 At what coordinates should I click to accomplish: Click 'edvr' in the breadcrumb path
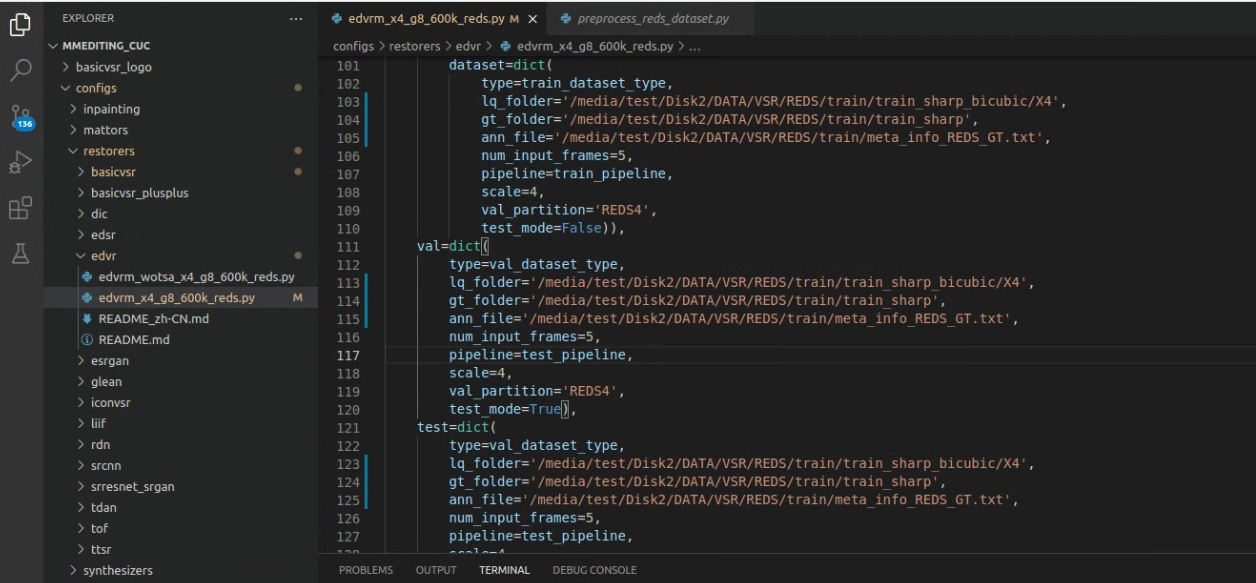pos(470,46)
